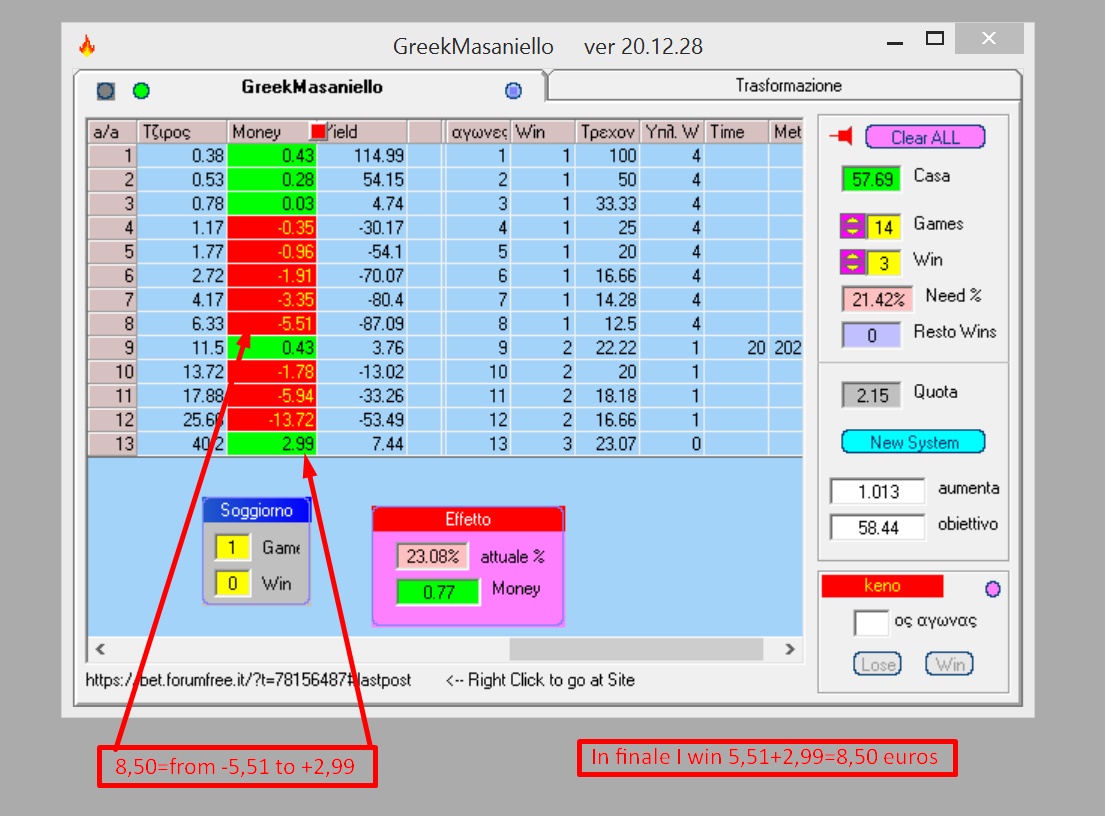The height and width of the screenshot is (816, 1105).
Task: Click the gray circle indicator top-left
Action: 106,90
